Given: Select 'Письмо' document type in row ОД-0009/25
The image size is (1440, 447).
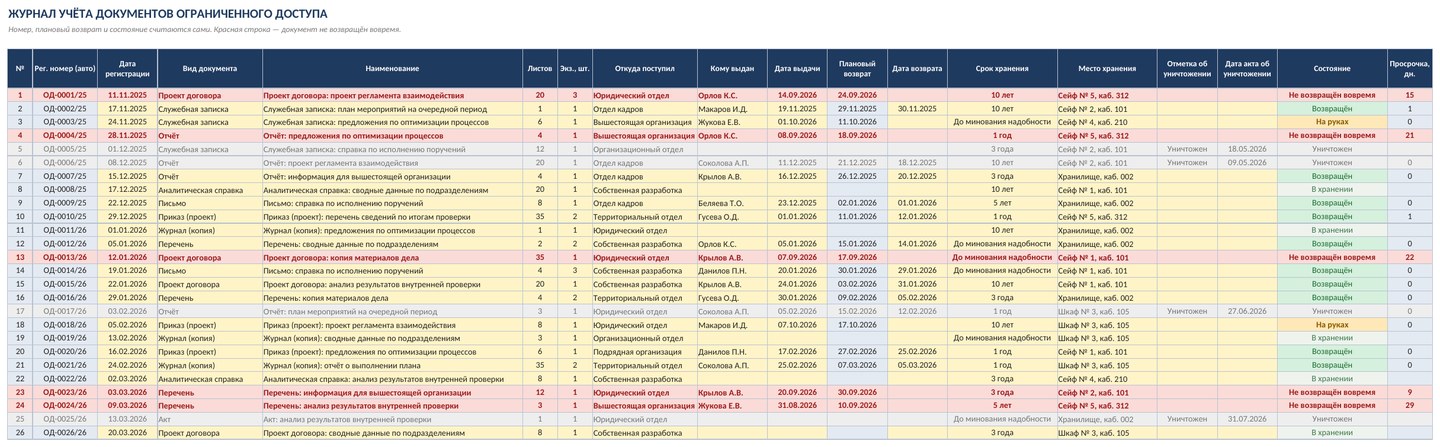Looking at the screenshot, I should point(209,203).
